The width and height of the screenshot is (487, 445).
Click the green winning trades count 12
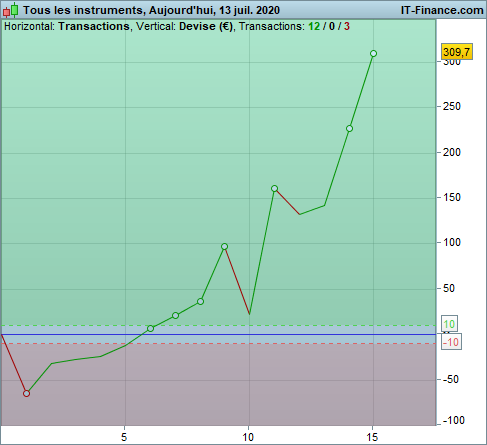[314, 26]
